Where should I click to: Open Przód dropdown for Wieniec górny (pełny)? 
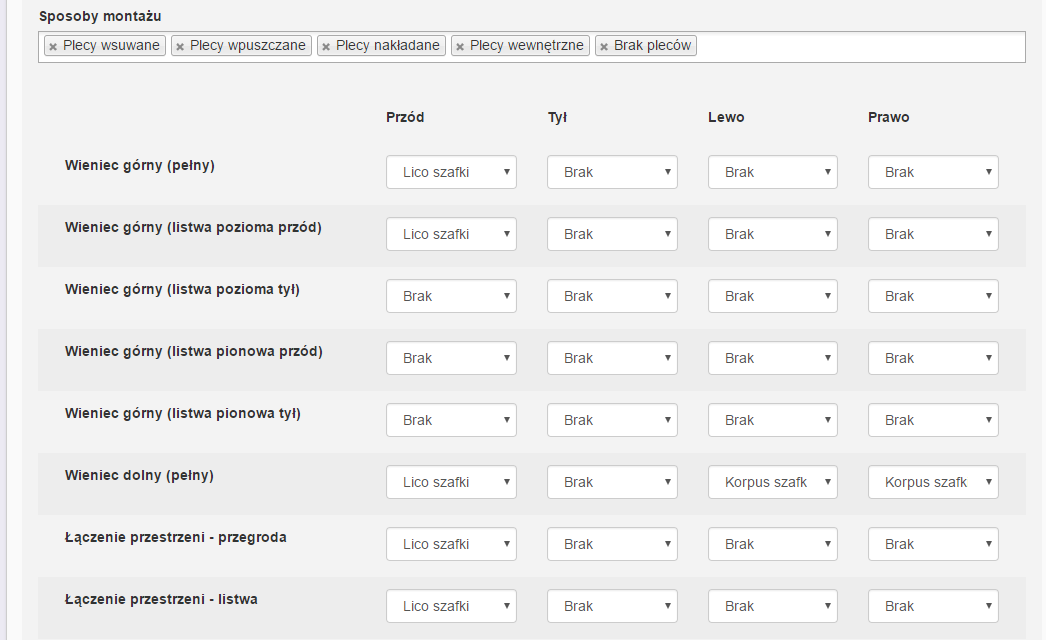451,172
